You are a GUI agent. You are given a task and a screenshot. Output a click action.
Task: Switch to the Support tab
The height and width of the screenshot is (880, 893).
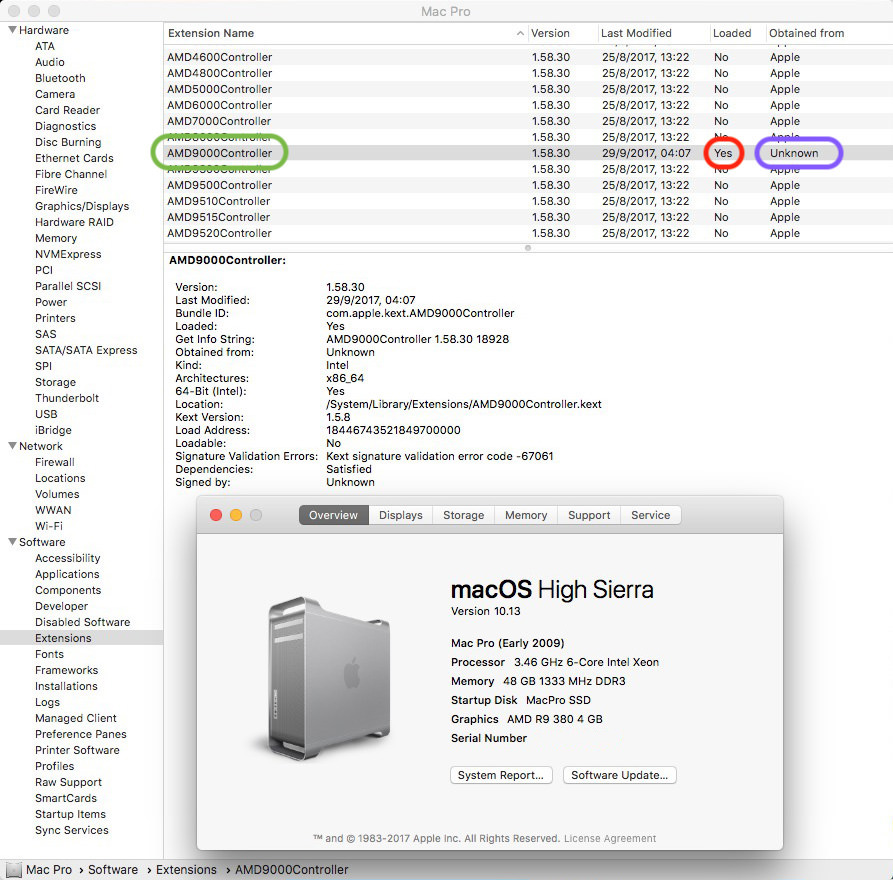pyautogui.click(x=589, y=515)
